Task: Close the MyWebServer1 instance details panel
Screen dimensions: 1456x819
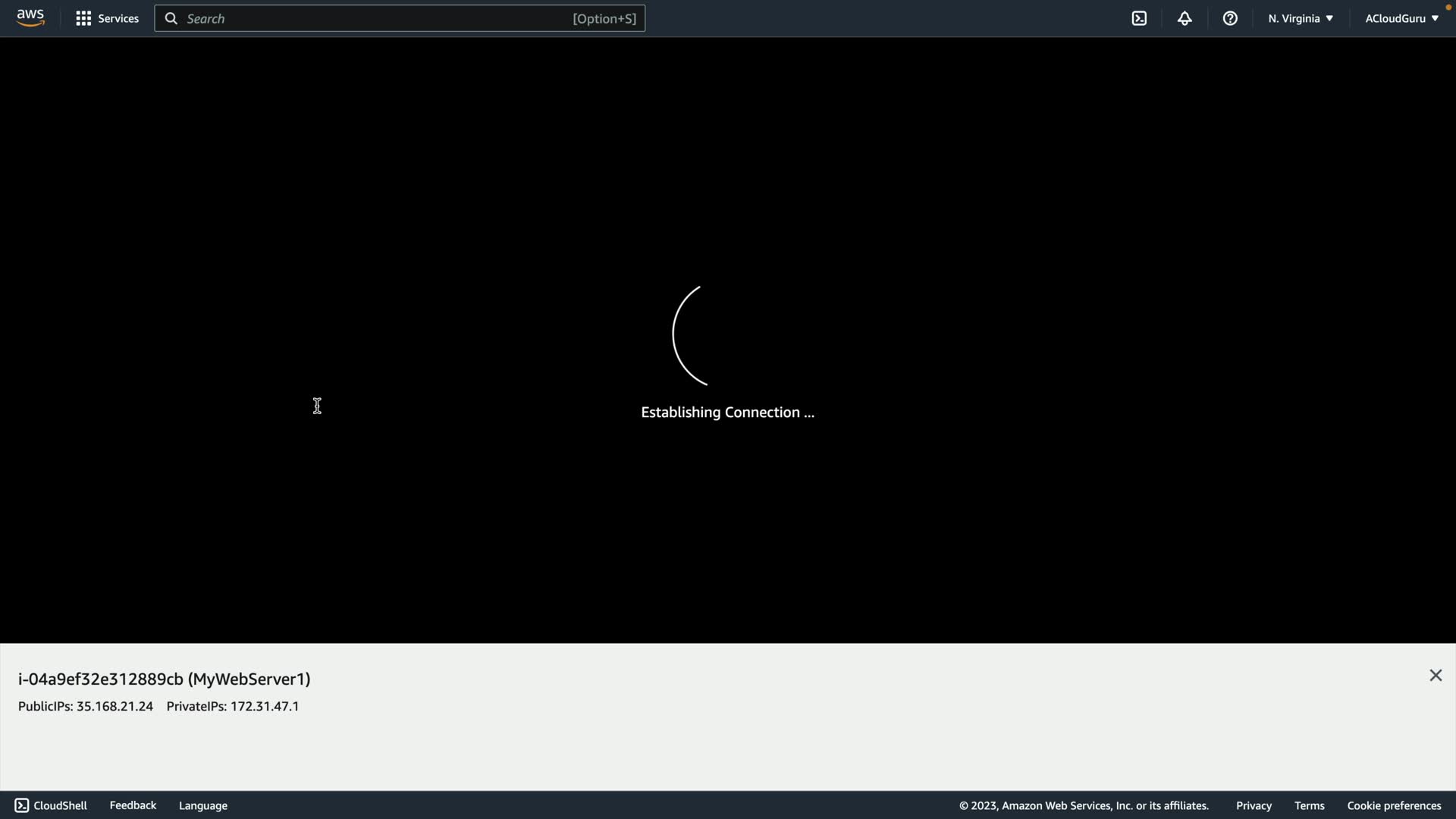Action: point(1436,676)
